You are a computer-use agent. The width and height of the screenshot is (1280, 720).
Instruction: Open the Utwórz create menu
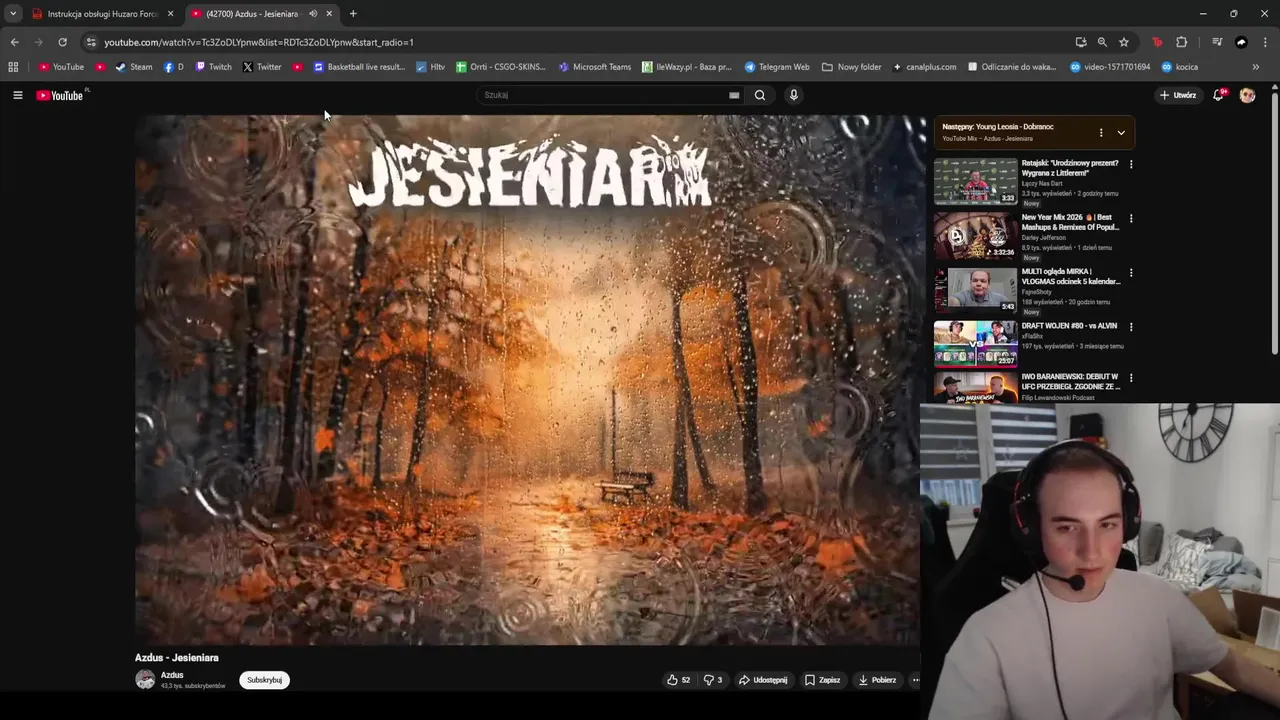tap(1178, 95)
